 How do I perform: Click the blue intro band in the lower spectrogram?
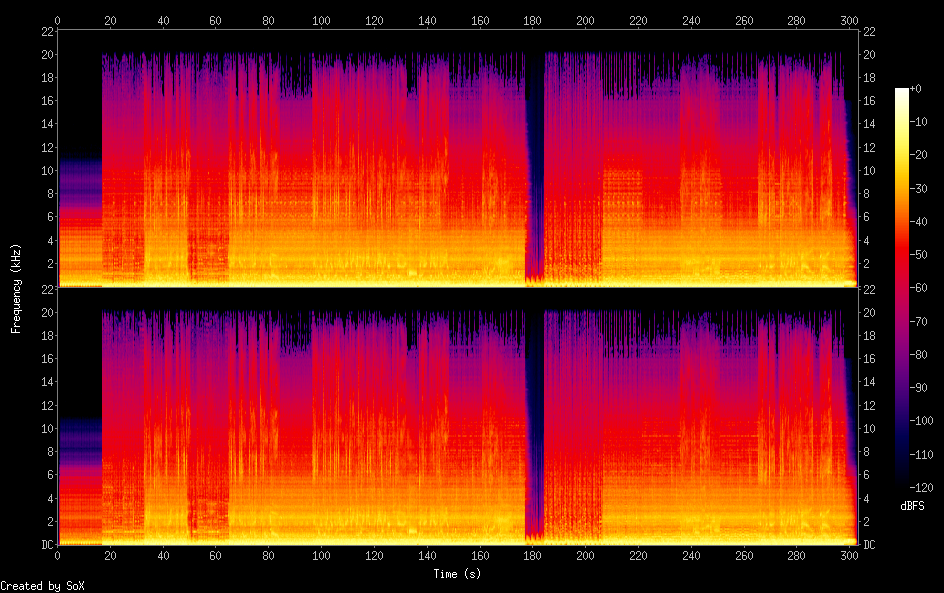click(80, 440)
